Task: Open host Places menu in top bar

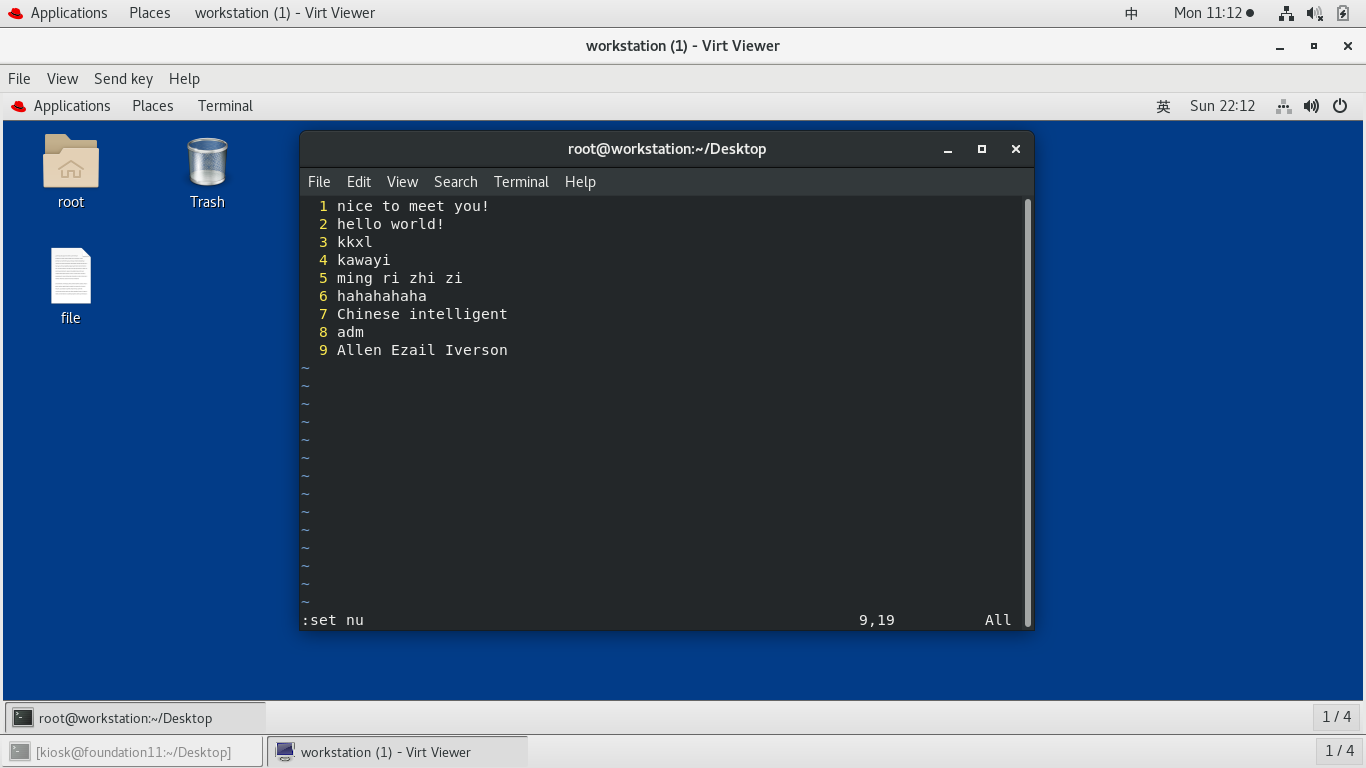Action: (150, 13)
